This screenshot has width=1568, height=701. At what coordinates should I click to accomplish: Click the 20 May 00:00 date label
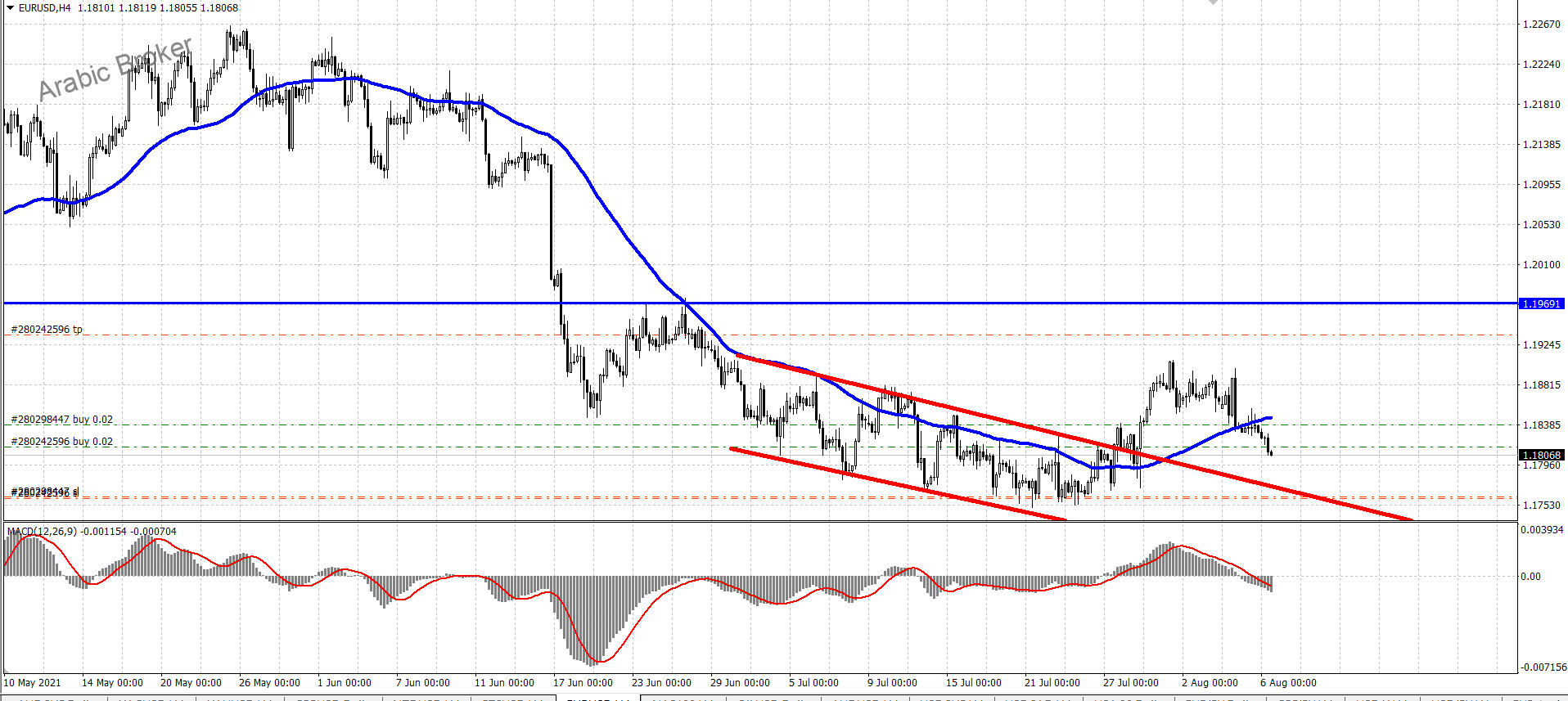(191, 683)
